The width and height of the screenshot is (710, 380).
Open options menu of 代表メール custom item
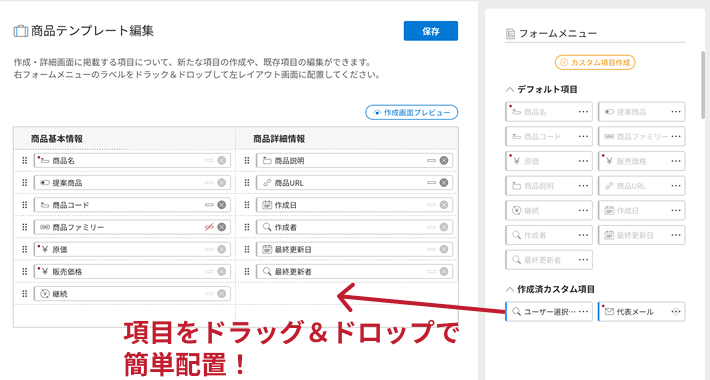click(x=676, y=311)
